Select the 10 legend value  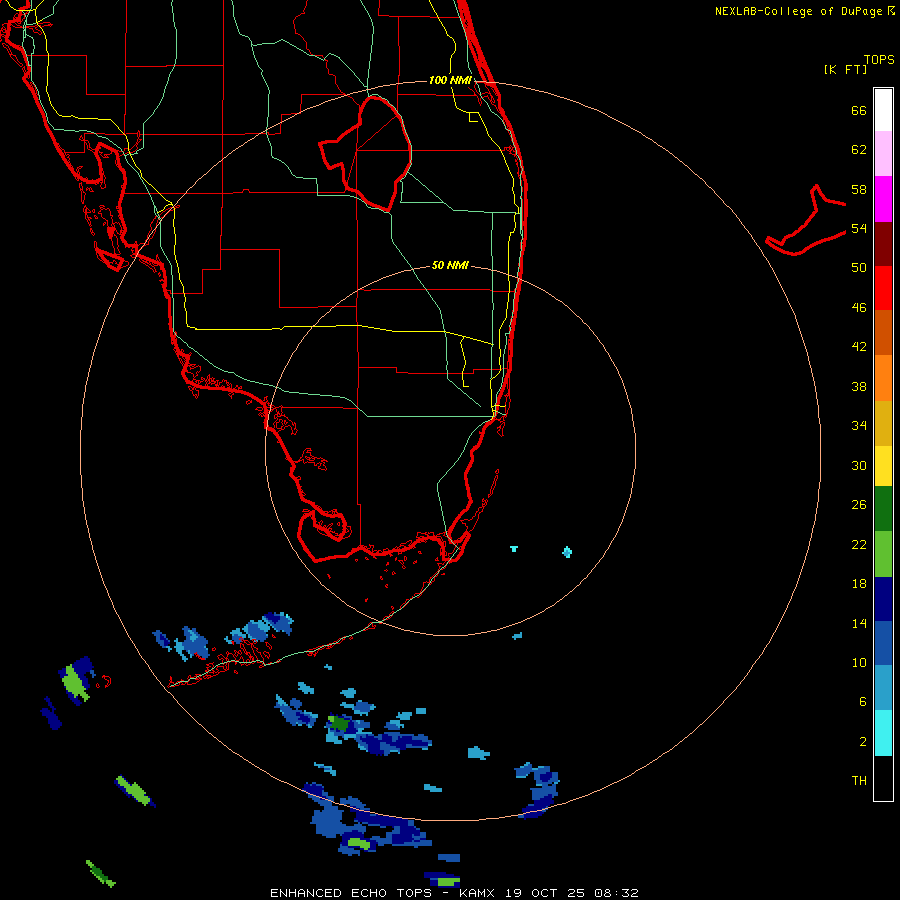[859, 663]
